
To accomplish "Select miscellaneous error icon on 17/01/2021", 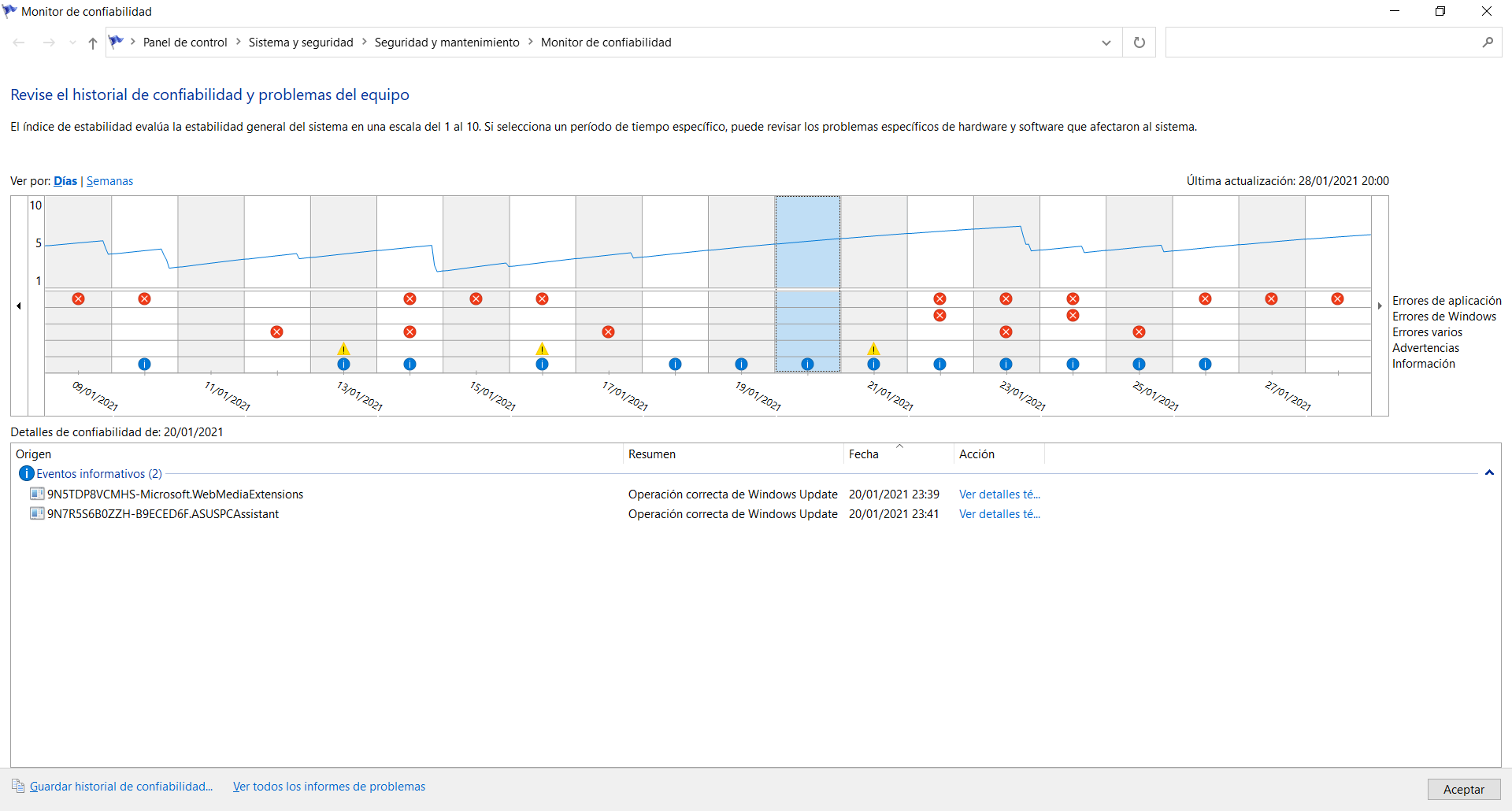I will click(x=608, y=332).
